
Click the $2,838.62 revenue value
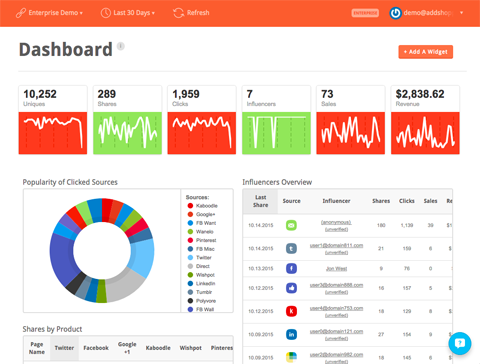coord(420,94)
